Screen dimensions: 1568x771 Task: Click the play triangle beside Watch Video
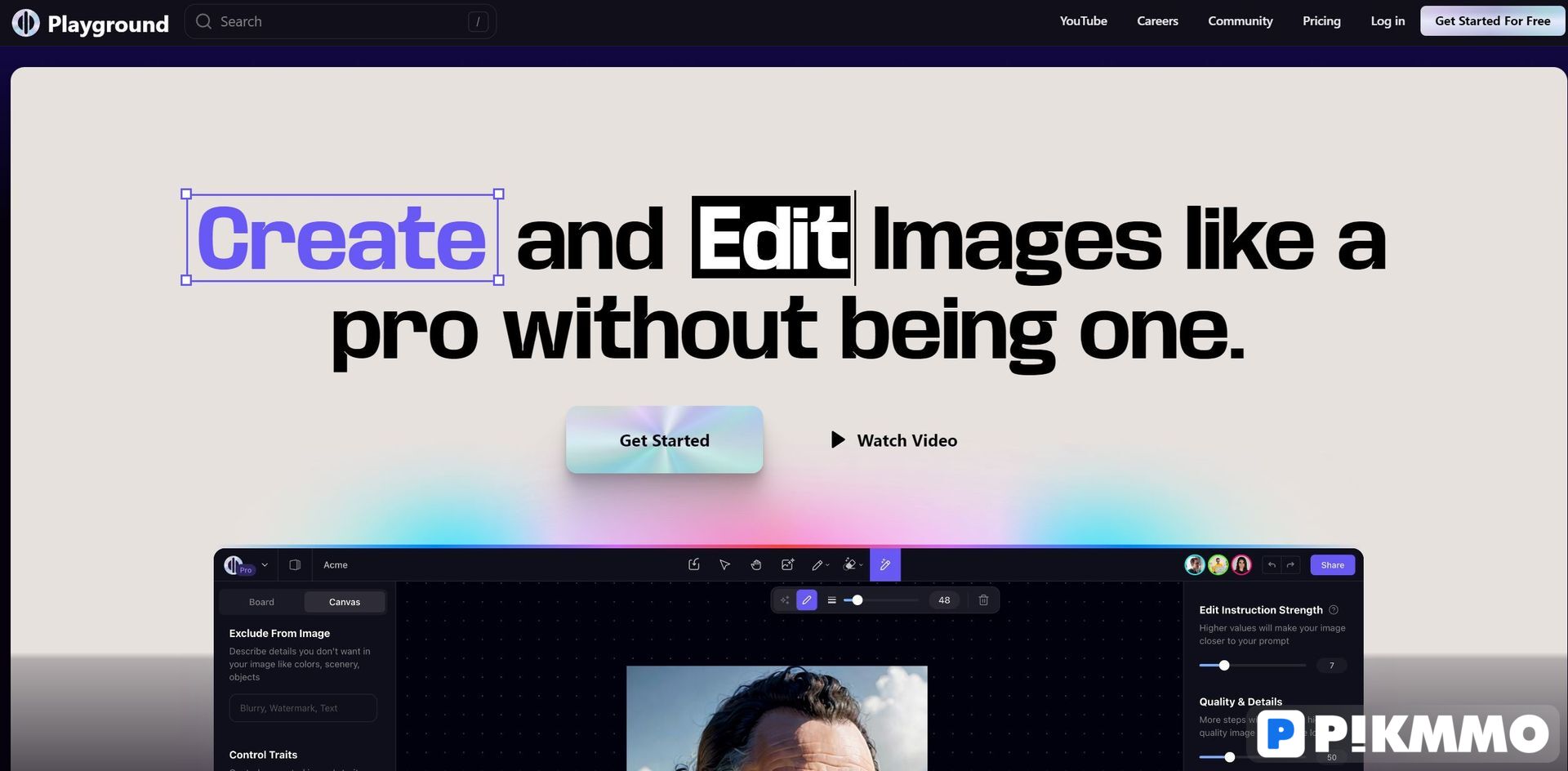pyautogui.click(x=838, y=439)
